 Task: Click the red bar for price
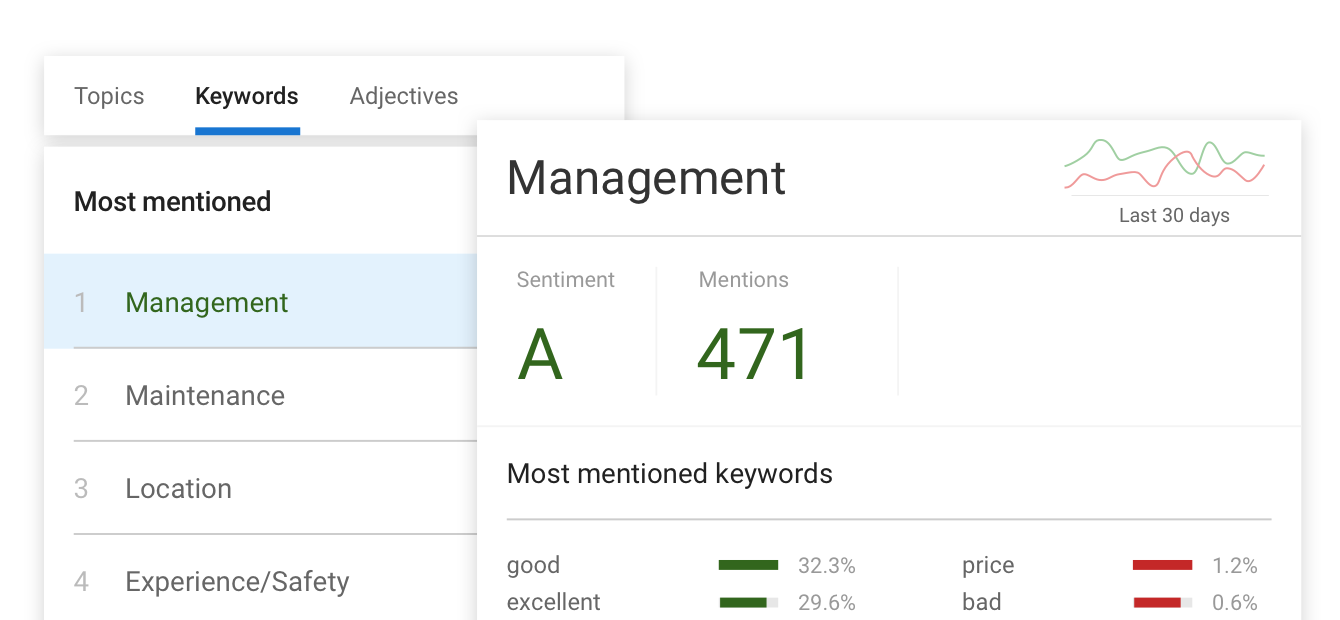click(1162, 566)
